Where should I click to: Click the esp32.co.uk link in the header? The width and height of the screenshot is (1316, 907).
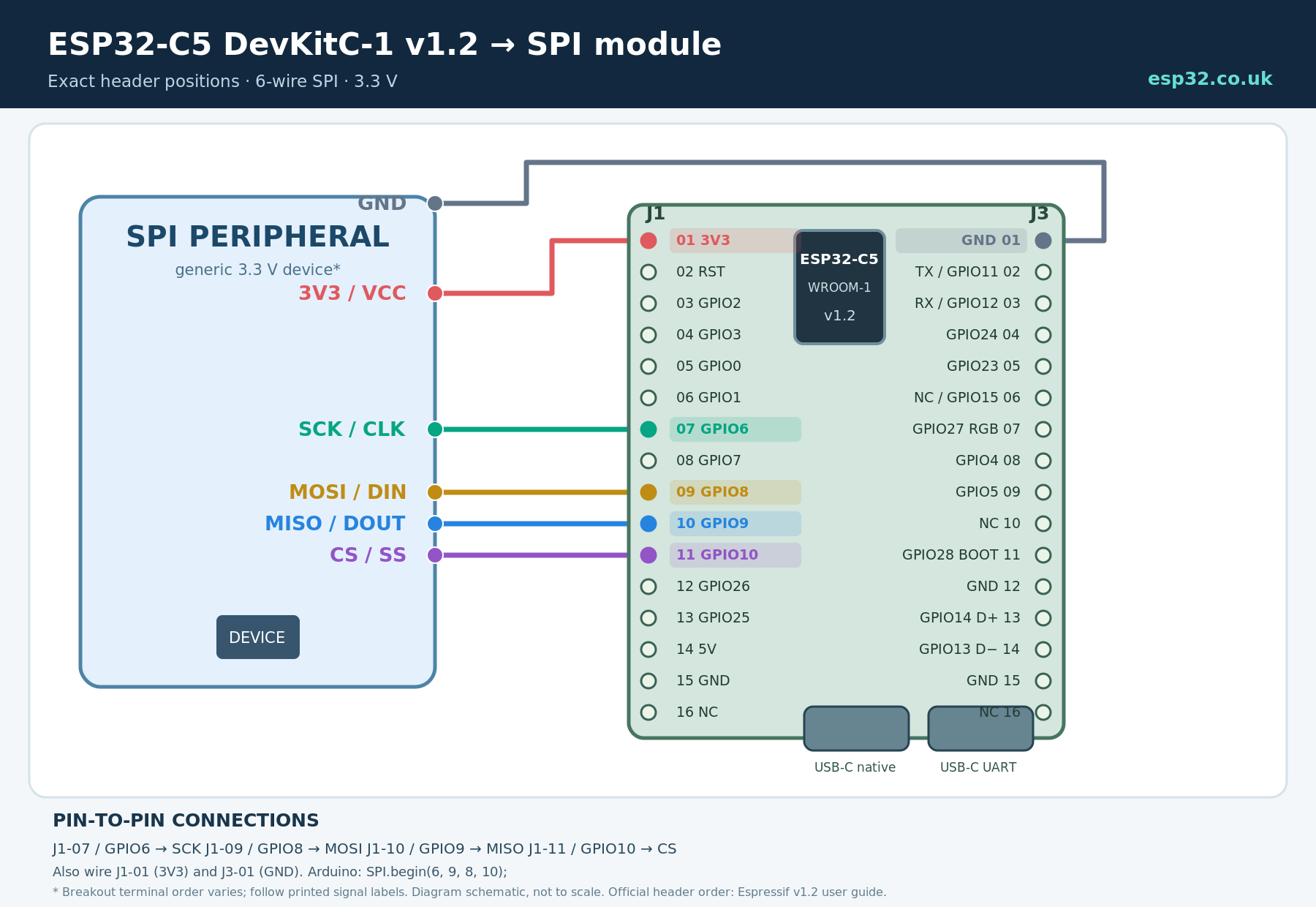(1210, 79)
